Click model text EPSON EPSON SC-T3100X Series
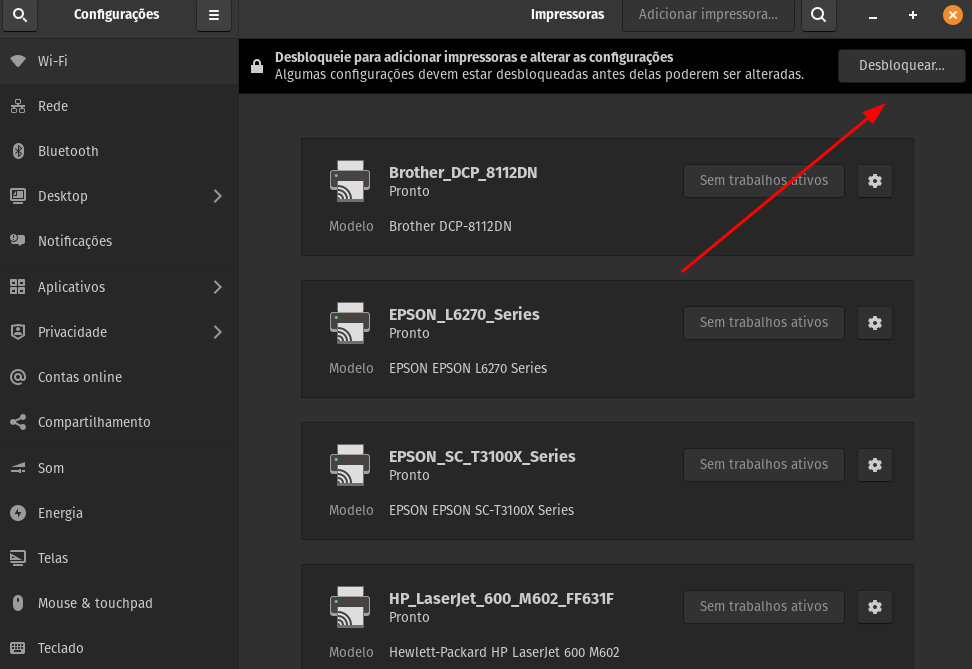 tap(482, 510)
